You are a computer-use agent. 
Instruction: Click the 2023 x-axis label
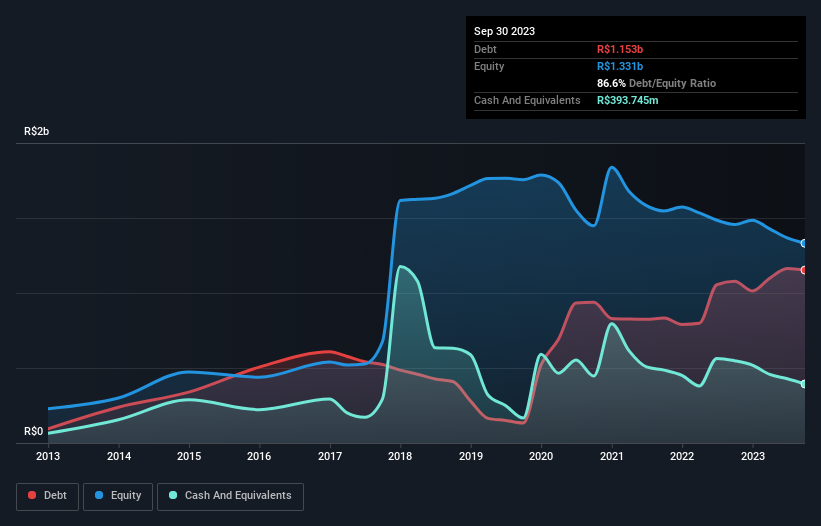752,456
